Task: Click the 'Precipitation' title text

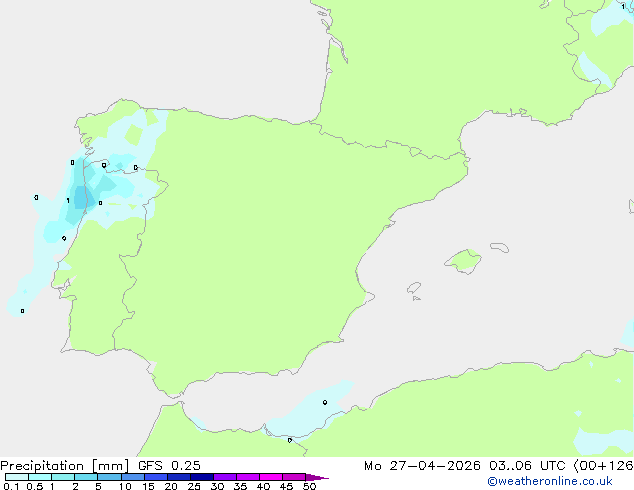Action: [x=42, y=466]
